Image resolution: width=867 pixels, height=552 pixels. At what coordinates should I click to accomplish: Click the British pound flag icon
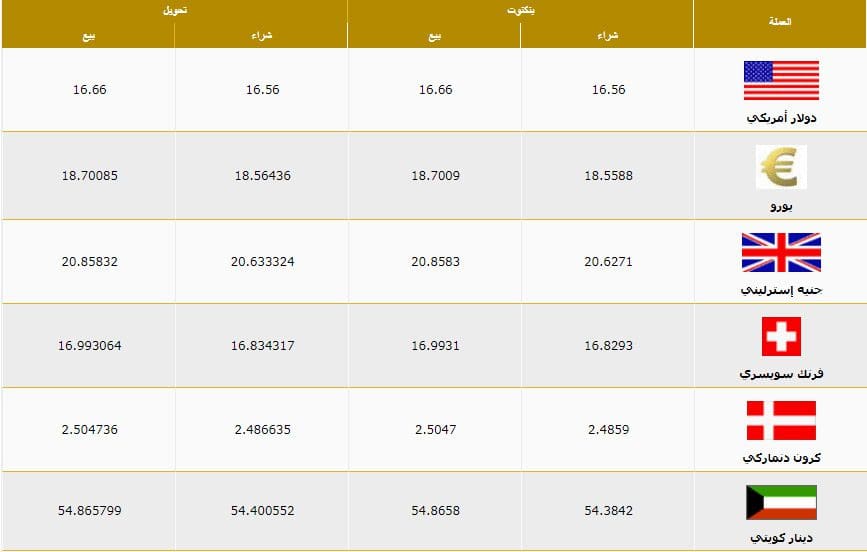click(x=781, y=252)
